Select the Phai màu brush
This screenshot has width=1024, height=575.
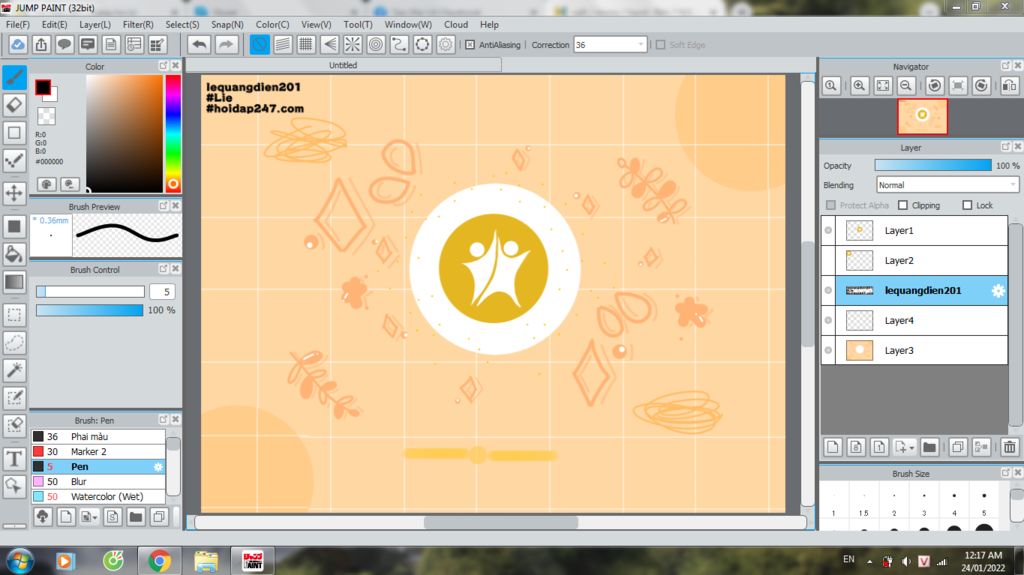(x=98, y=436)
